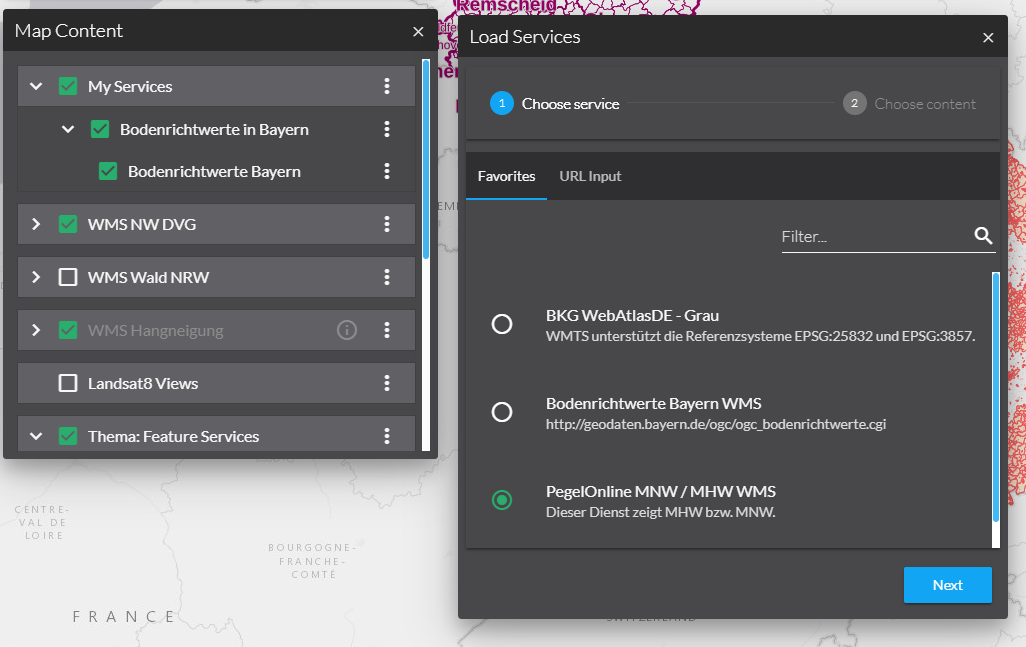
Task: Close the Load Services dialog
Action: click(988, 37)
